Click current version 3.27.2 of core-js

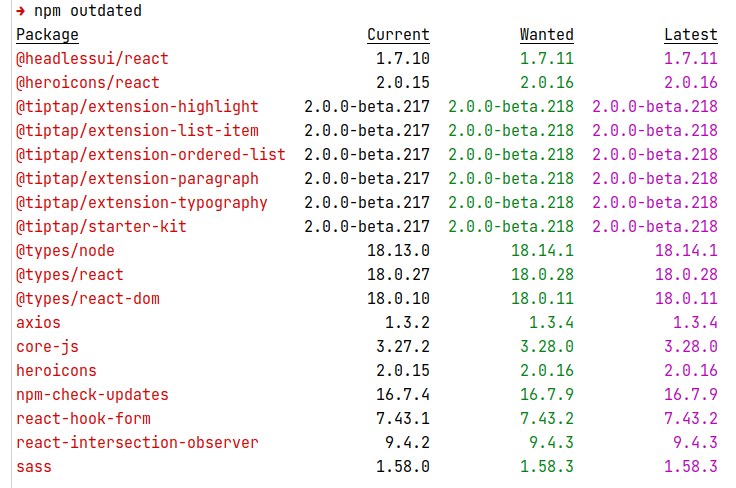pyautogui.click(x=403, y=346)
